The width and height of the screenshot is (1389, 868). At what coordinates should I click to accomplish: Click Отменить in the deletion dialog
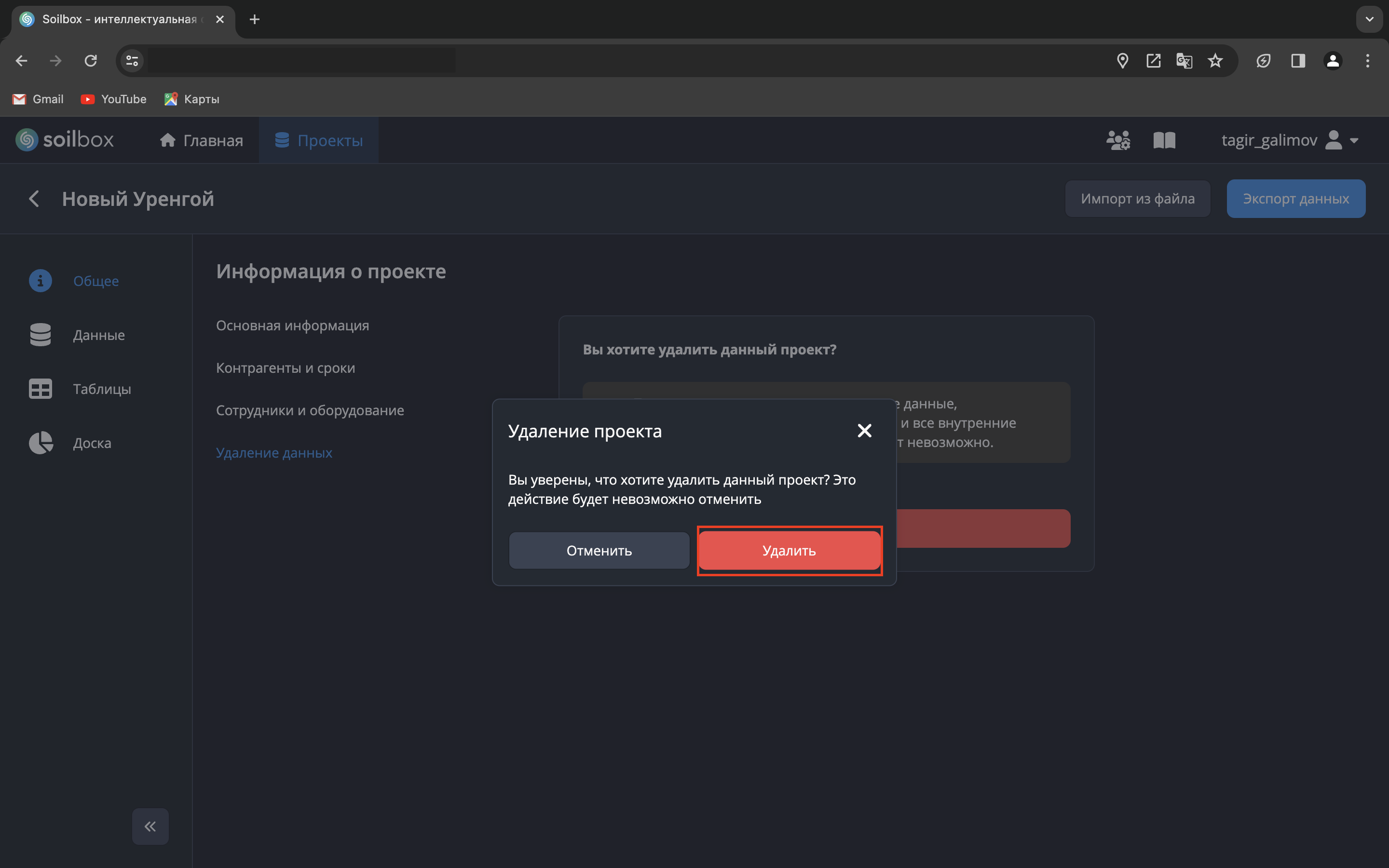point(599,551)
